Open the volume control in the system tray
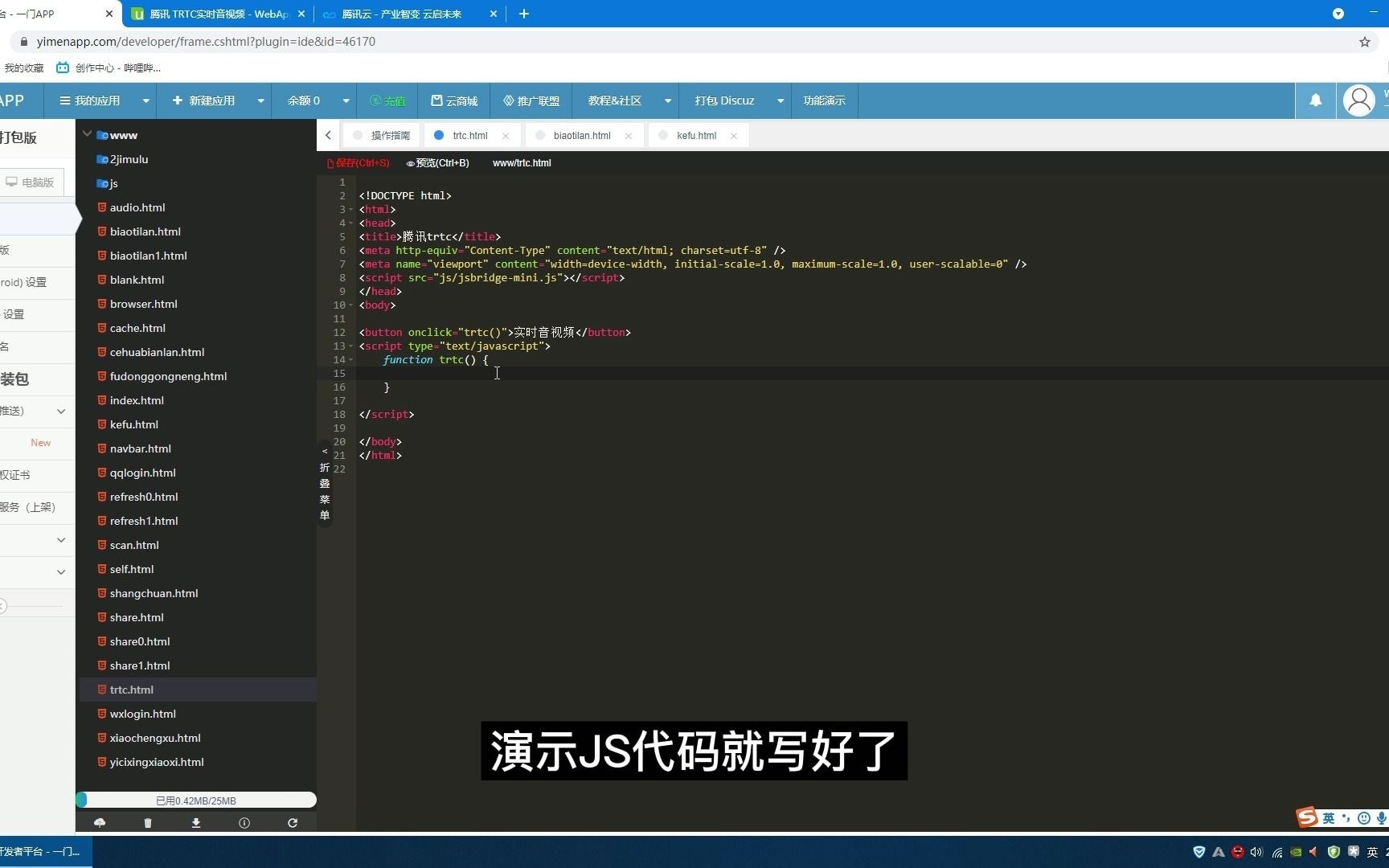The image size is (1389, 868). tap(1257, 852)
